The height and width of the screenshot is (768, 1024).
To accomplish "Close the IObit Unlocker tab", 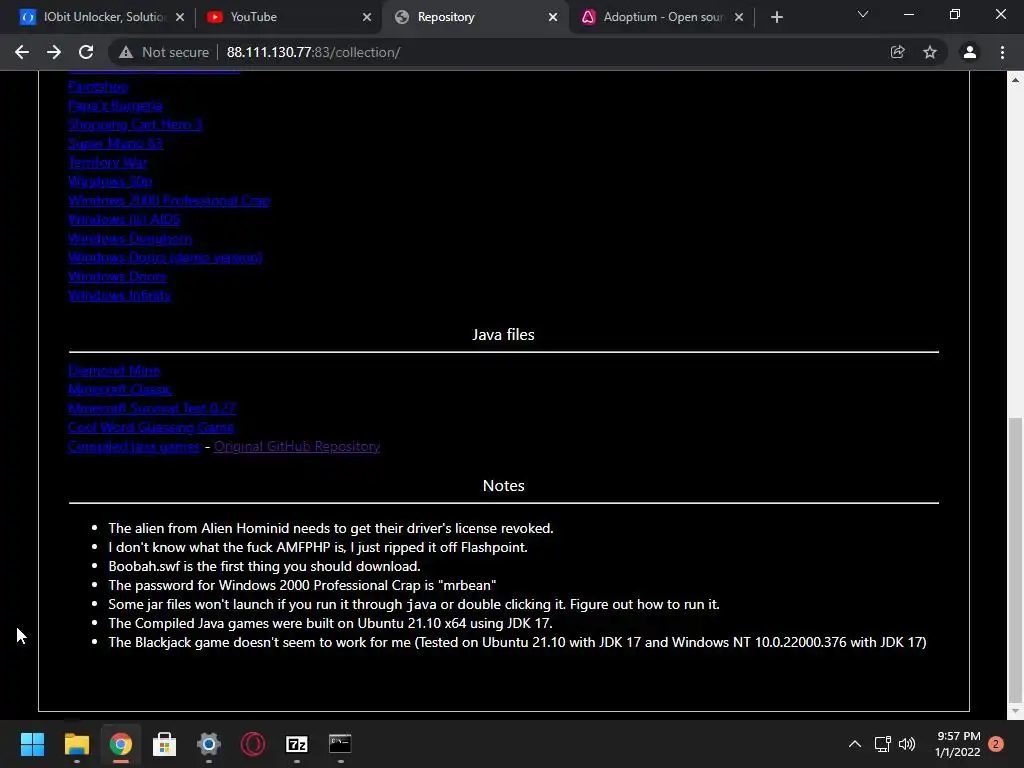I will (180, 17).
